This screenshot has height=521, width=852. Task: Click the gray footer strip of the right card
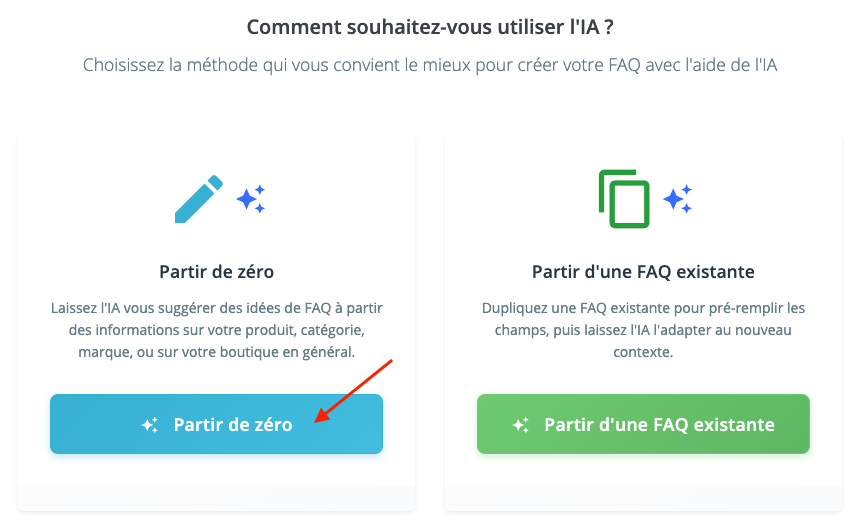click(x=643, y=497)
